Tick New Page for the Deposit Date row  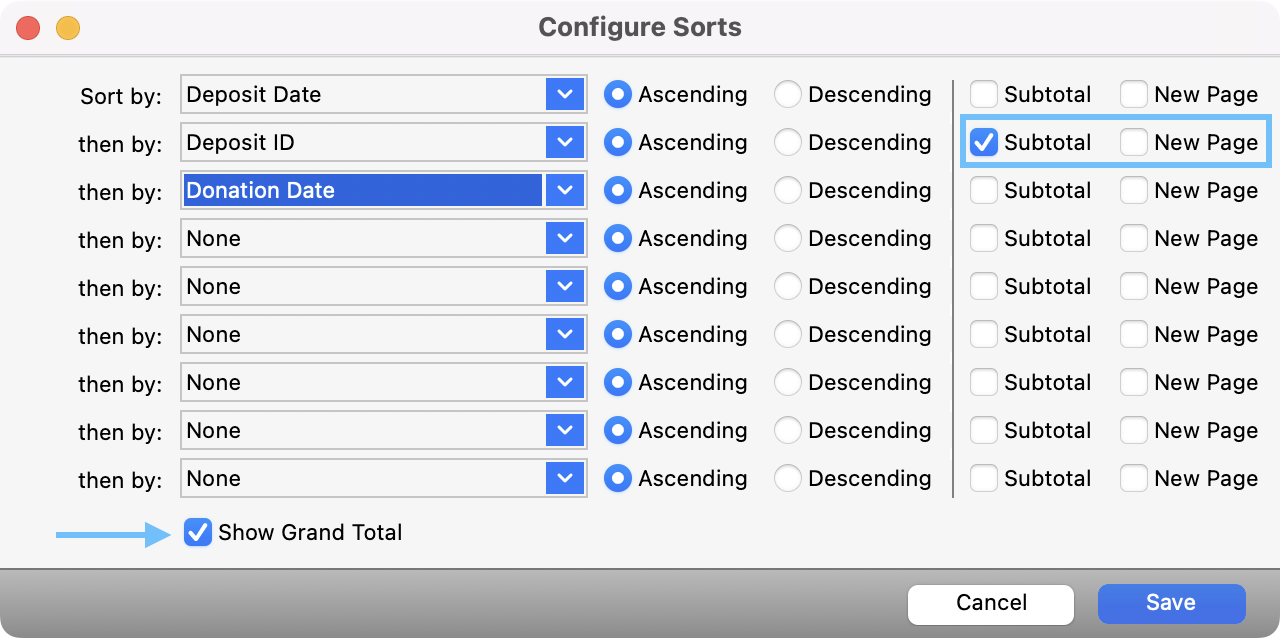[x=1134, y=95]
